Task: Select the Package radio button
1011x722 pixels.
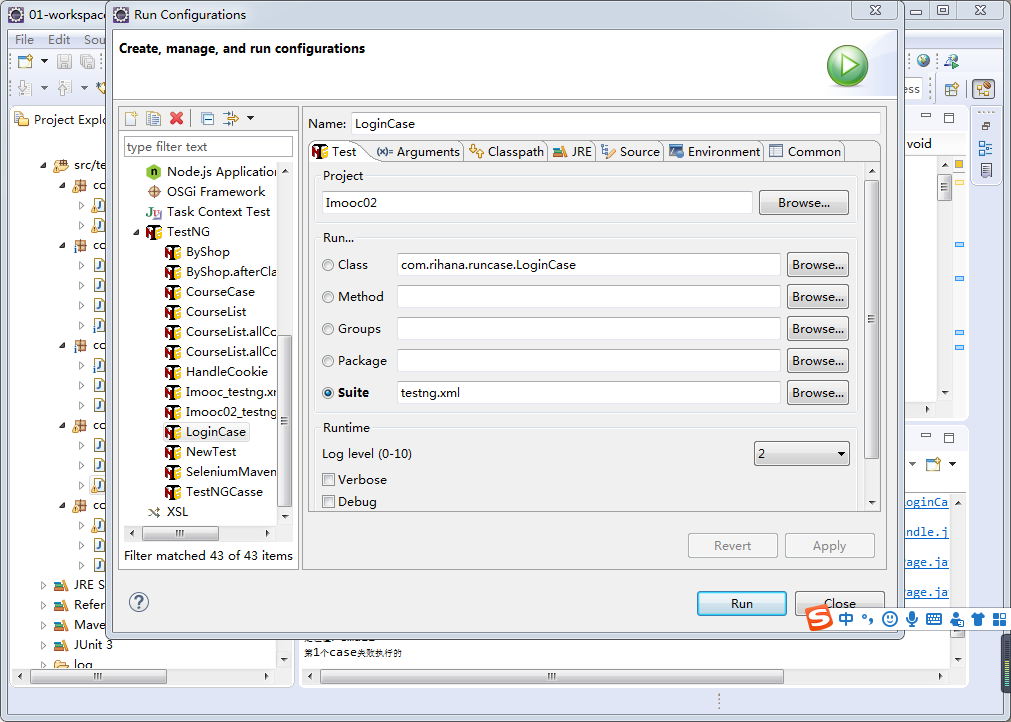Action: coord(328,361)
